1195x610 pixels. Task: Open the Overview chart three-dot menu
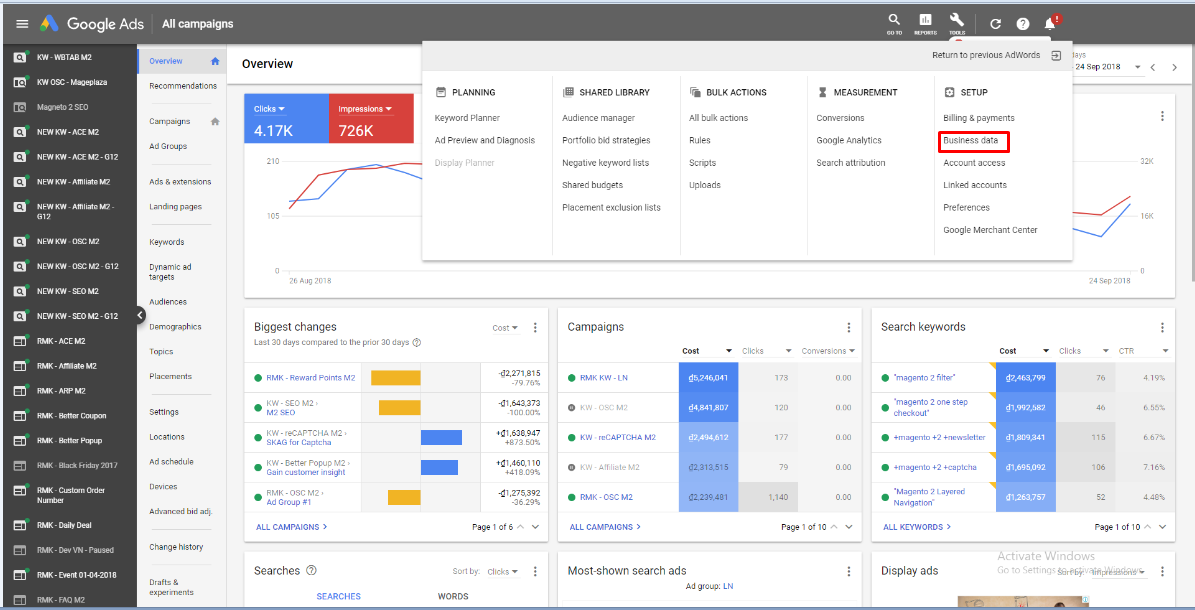(x=1162, y=116)
